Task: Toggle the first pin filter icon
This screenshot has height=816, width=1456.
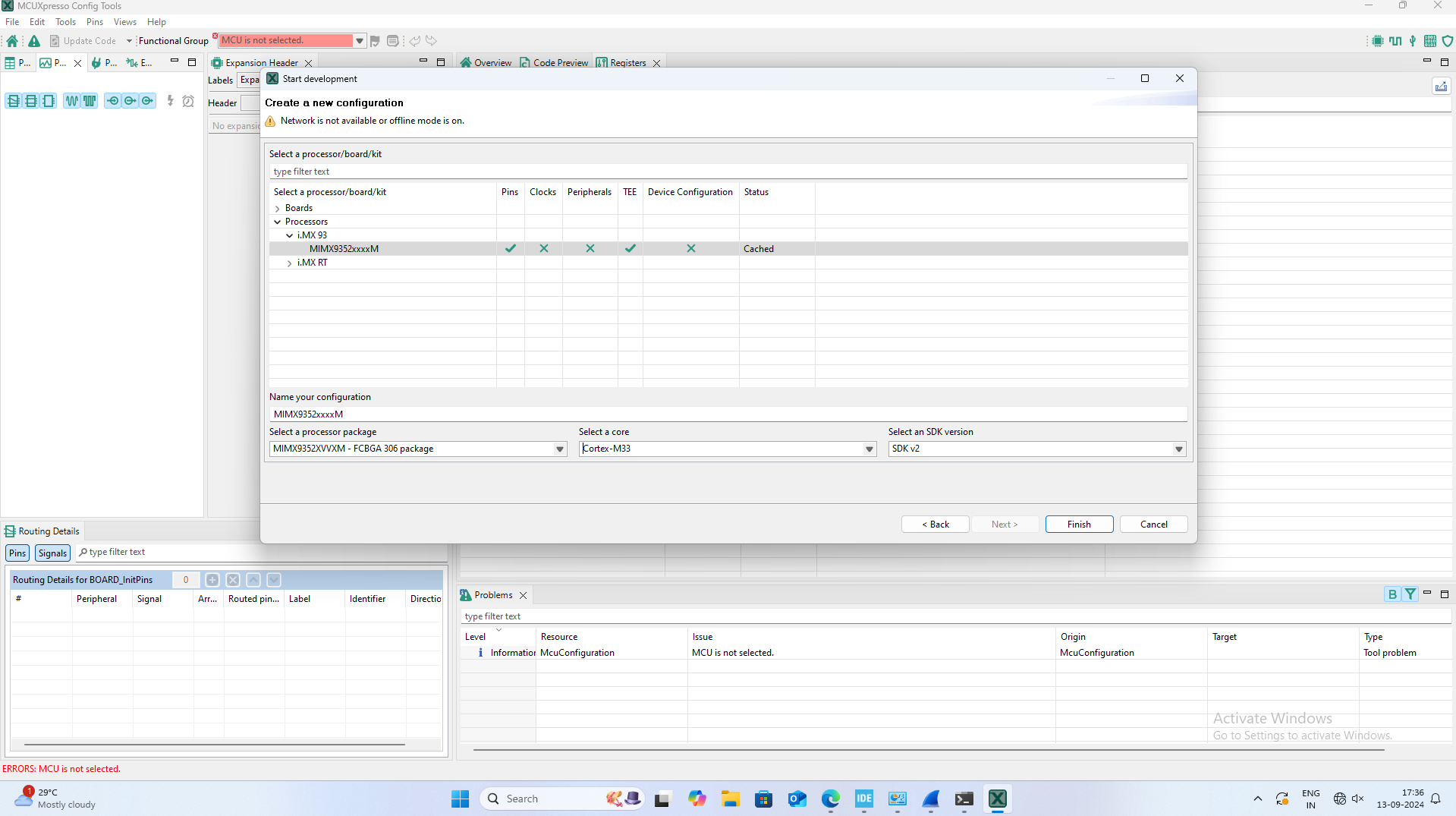Action: (14, 101)
